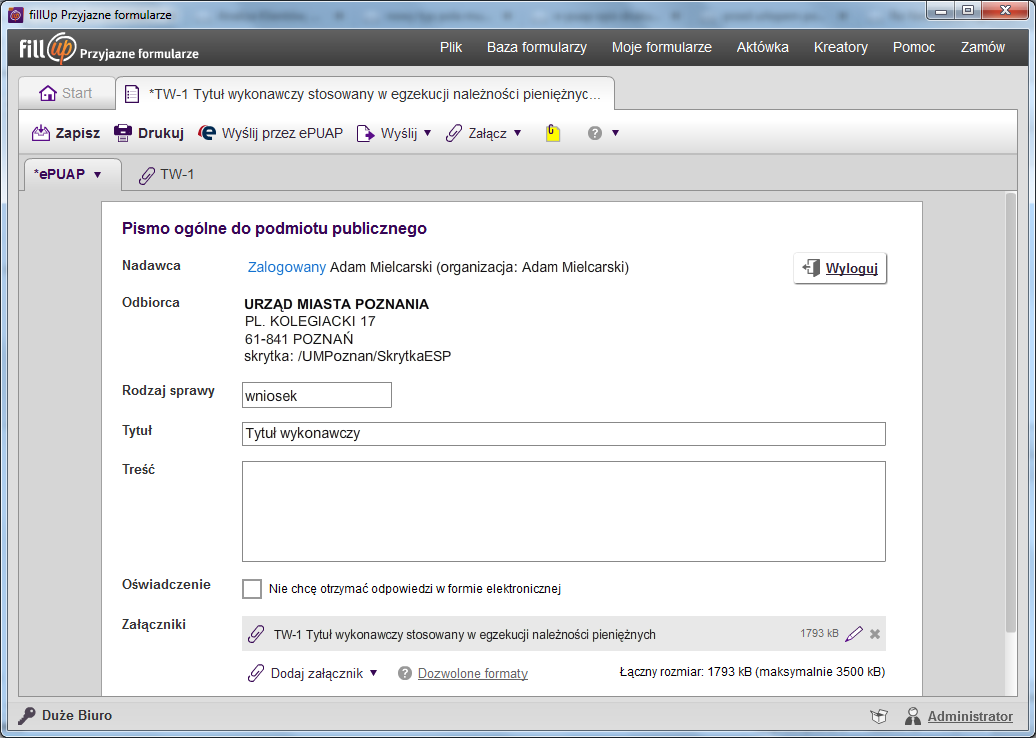Click the yellow sticky note icon

click(x=553, y=133)
